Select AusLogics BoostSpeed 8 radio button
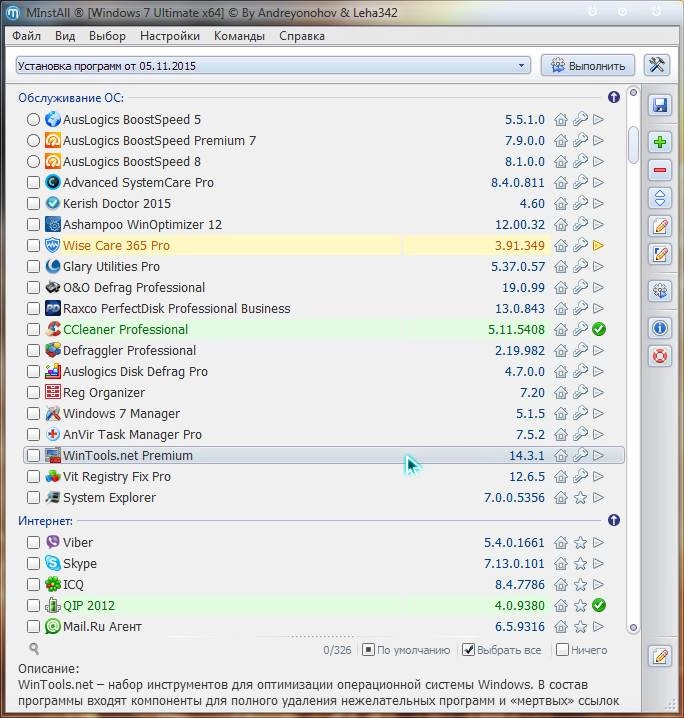Screen dimensions: 684x718 [x=33, y=162]
